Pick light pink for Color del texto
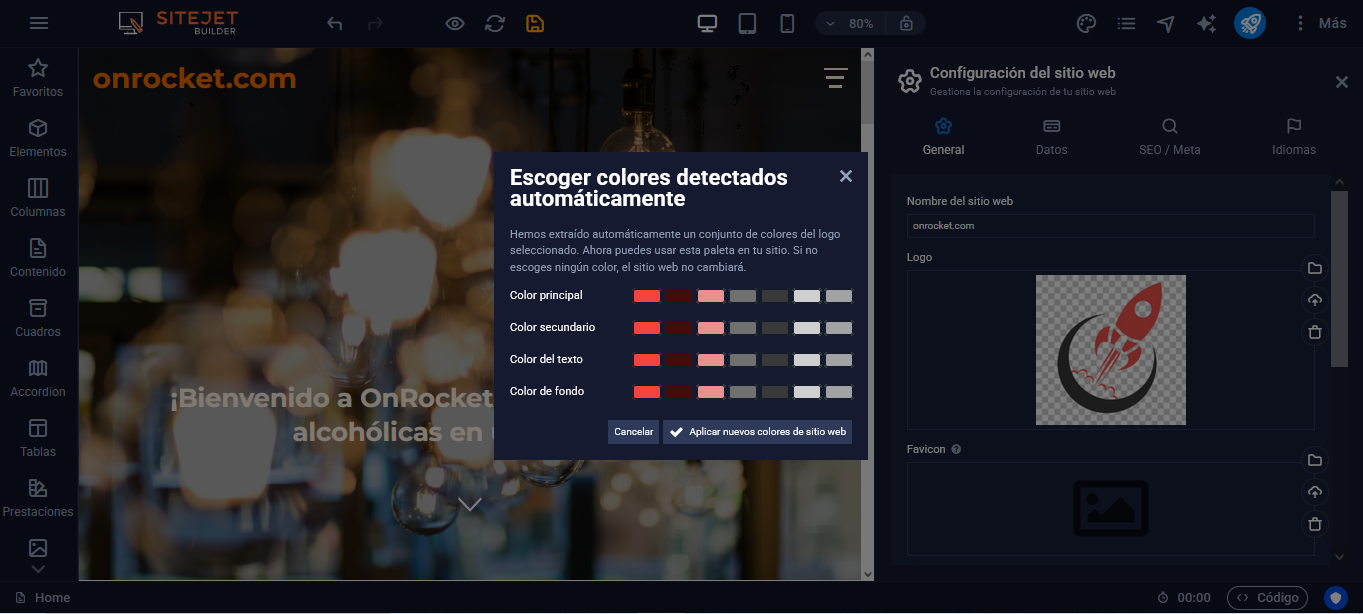The image size is (1363, 614). [711, 360]
